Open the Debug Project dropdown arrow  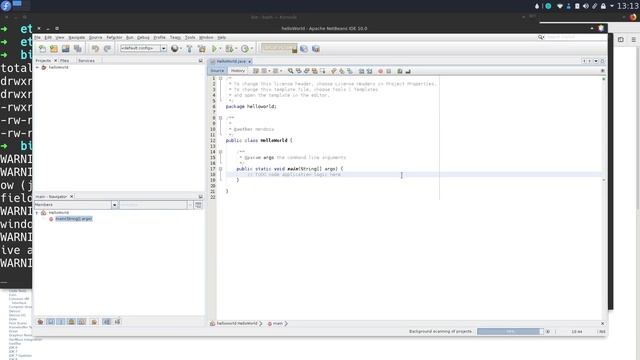(x=236, y=49)
